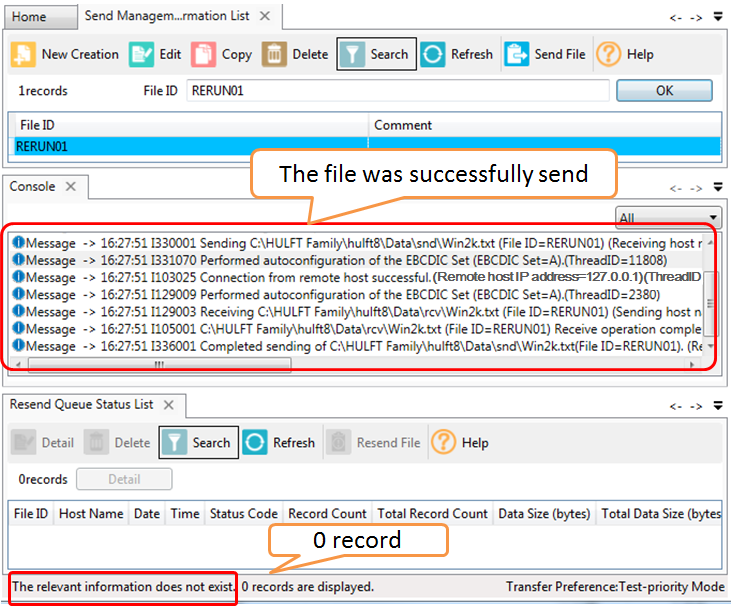Open view menu arrow of Console panel
734x612 pixels.
(x=718, y=187)
